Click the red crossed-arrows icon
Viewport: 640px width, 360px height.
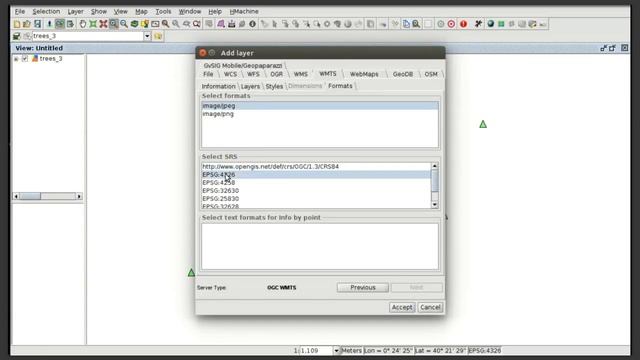pos(103,24)
